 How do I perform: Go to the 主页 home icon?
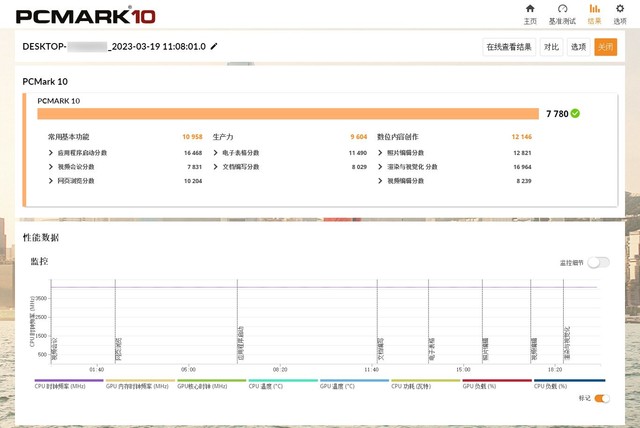click(530, 13)
